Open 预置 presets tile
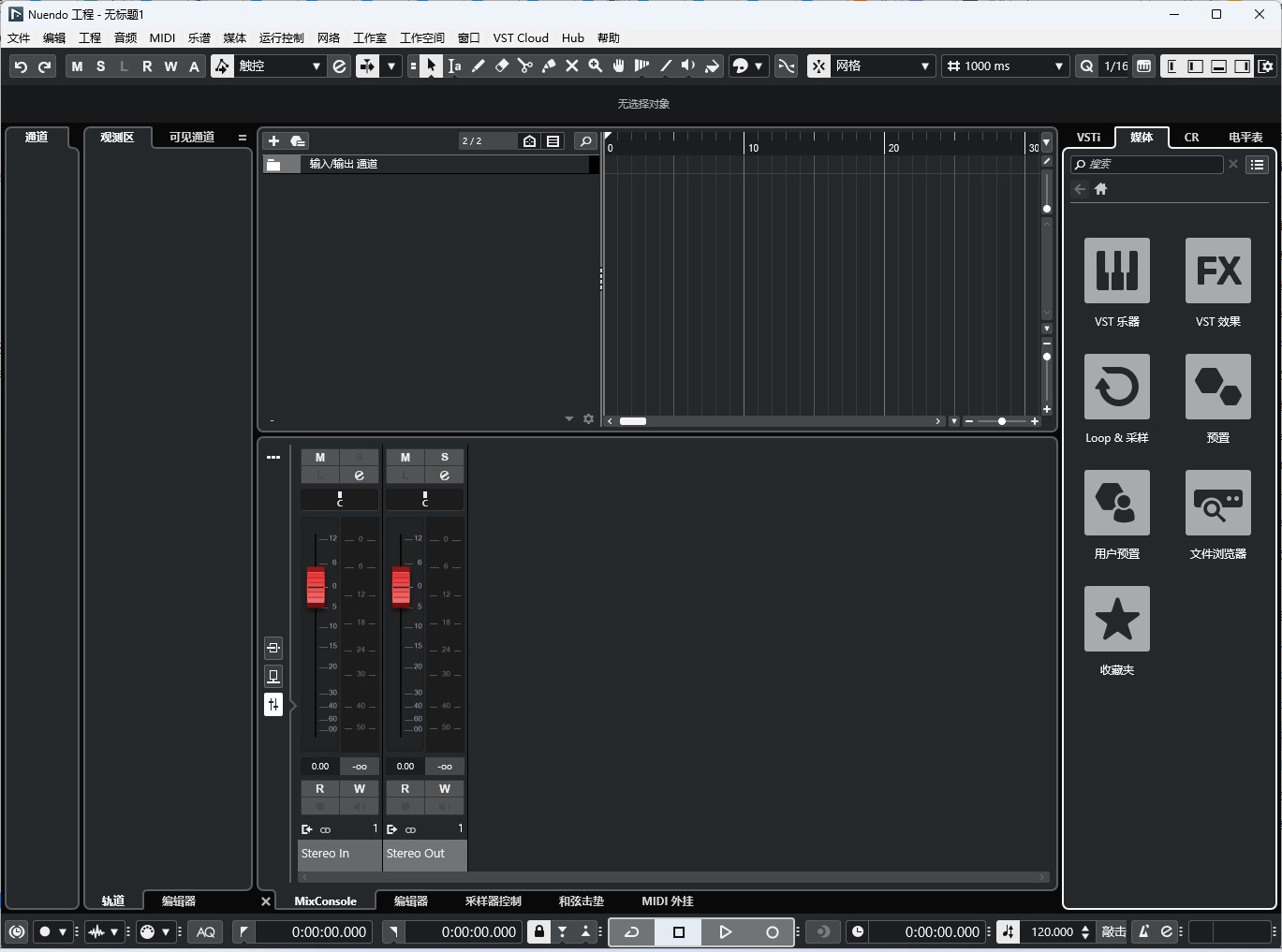 [x=1218, y=387]
